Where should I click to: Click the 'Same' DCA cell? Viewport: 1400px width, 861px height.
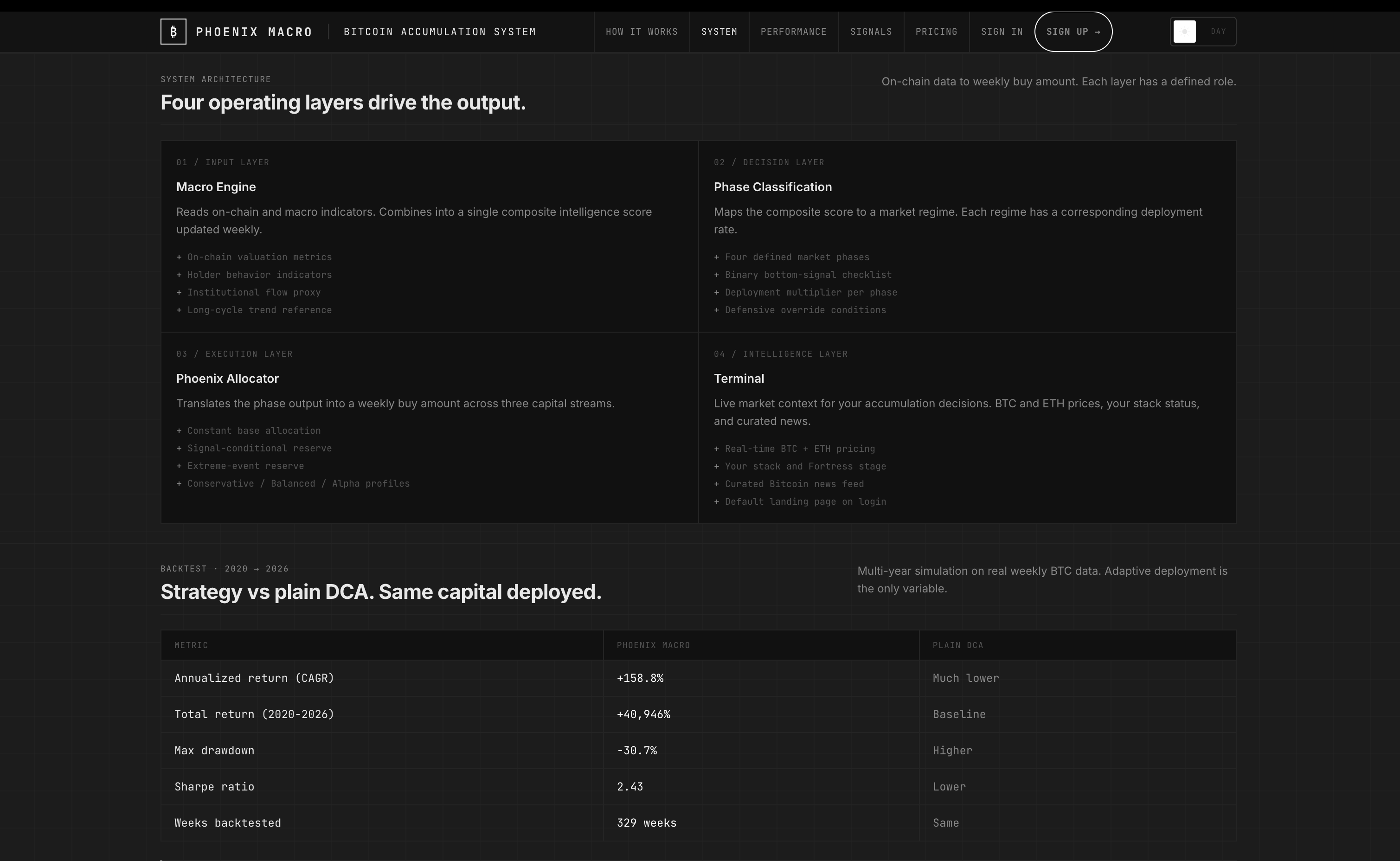[946, 823]
